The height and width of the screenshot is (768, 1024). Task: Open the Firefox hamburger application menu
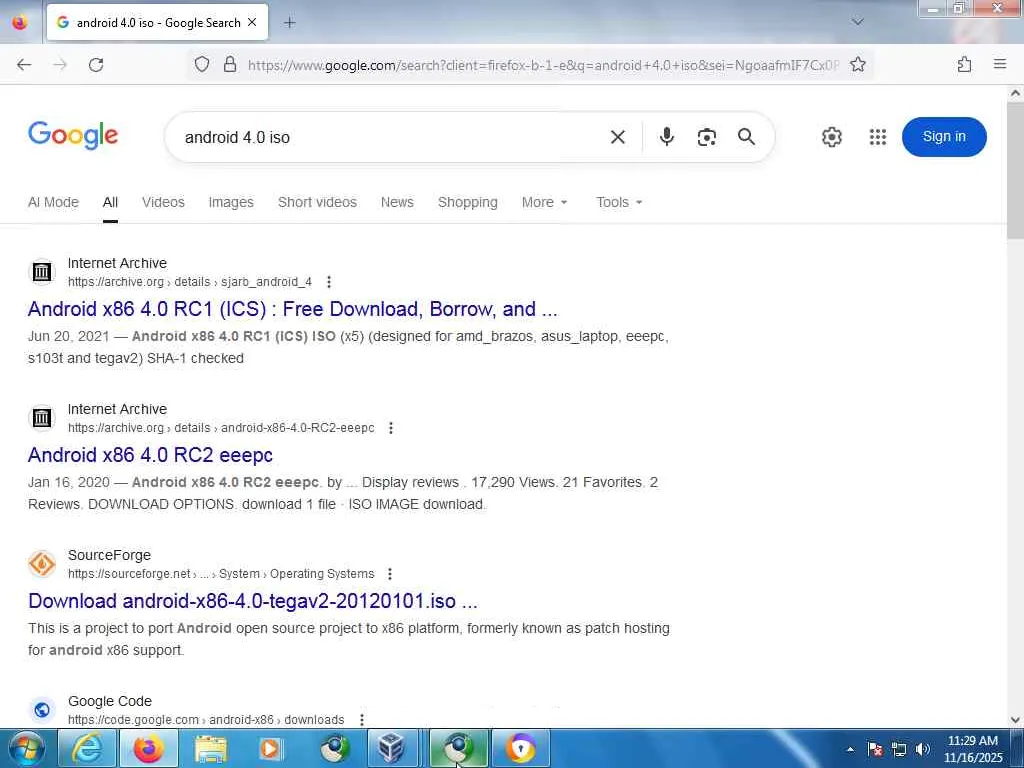pyautogui.click(x=1000, y=64)
